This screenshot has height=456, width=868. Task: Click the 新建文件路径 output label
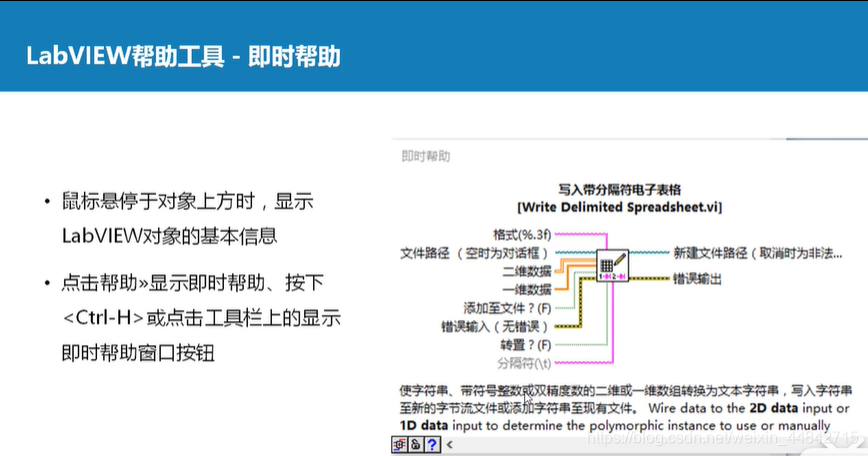tap(758, 253)
